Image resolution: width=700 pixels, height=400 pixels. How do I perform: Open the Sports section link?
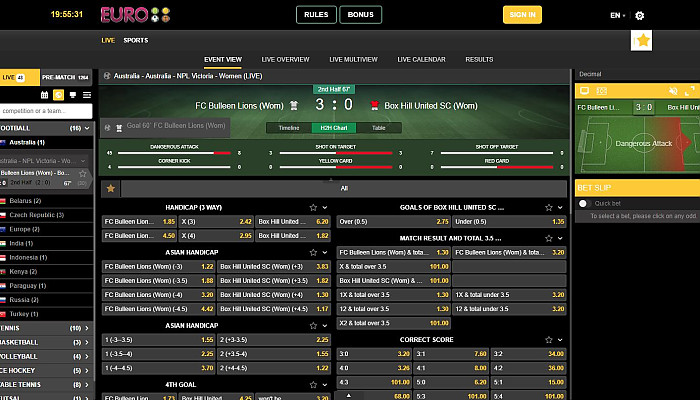(136, 40)
